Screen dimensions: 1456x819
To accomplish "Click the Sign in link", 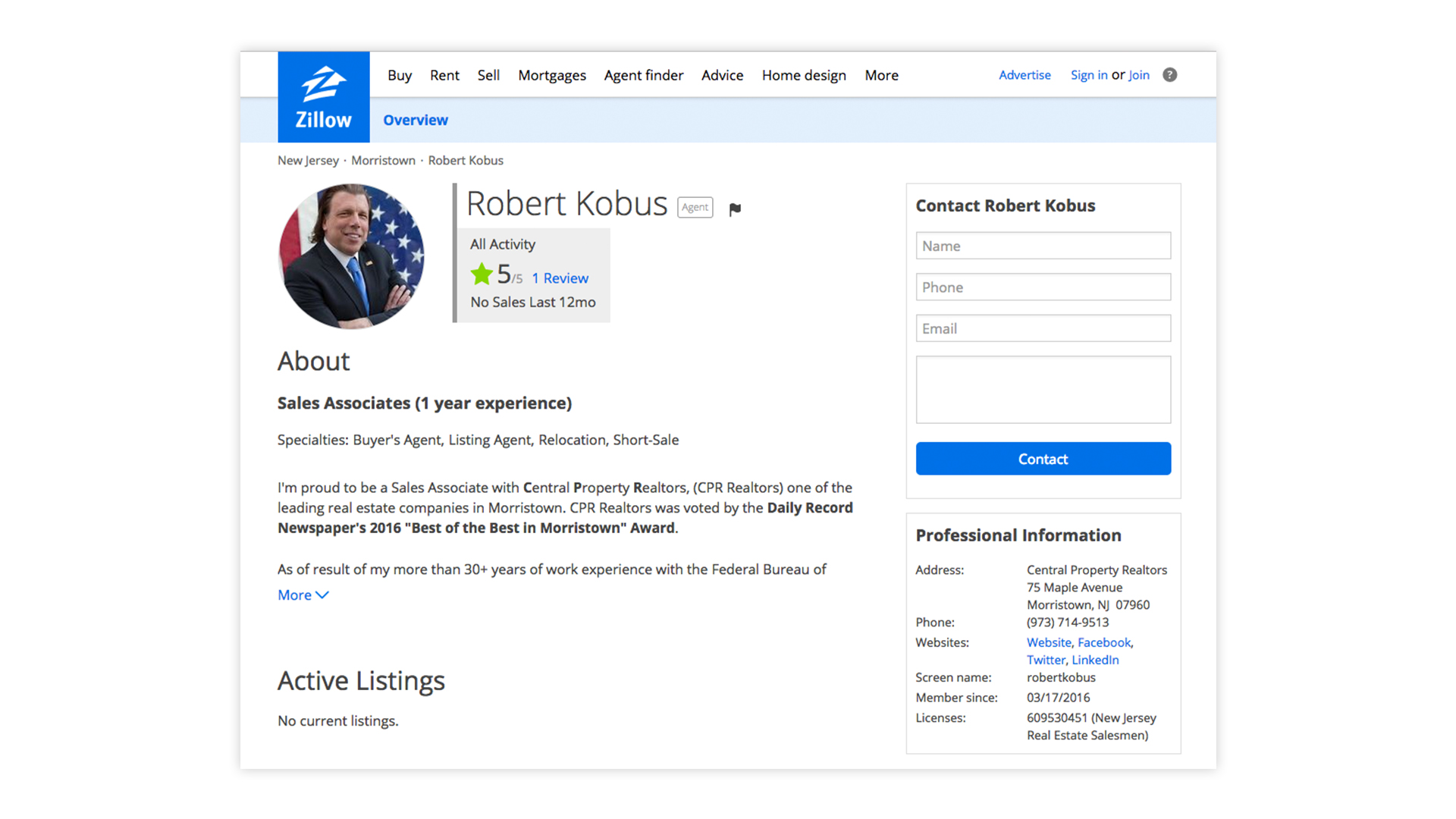I will tap(1089, 75).
